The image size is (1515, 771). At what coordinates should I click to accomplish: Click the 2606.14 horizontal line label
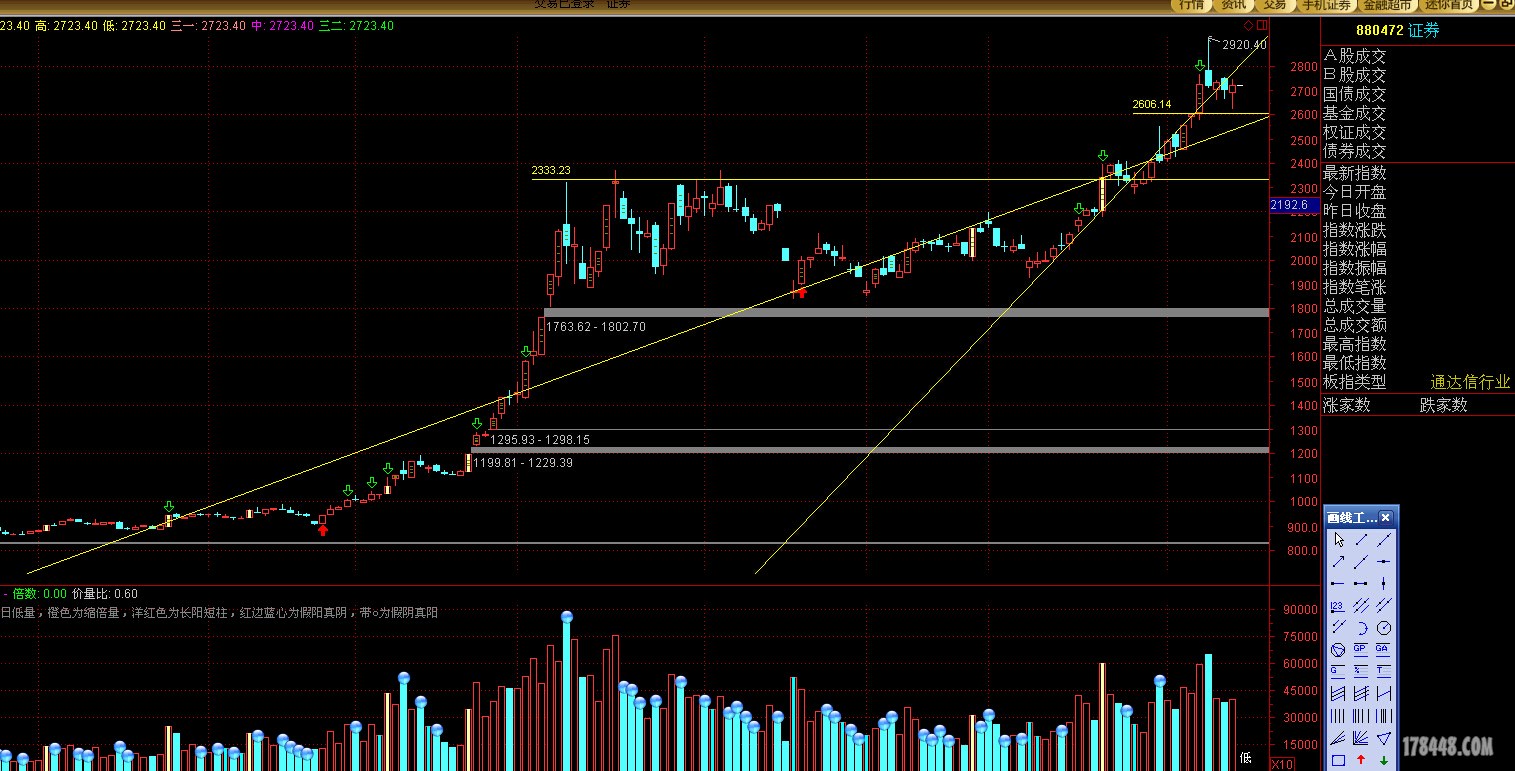[1152, 104]
